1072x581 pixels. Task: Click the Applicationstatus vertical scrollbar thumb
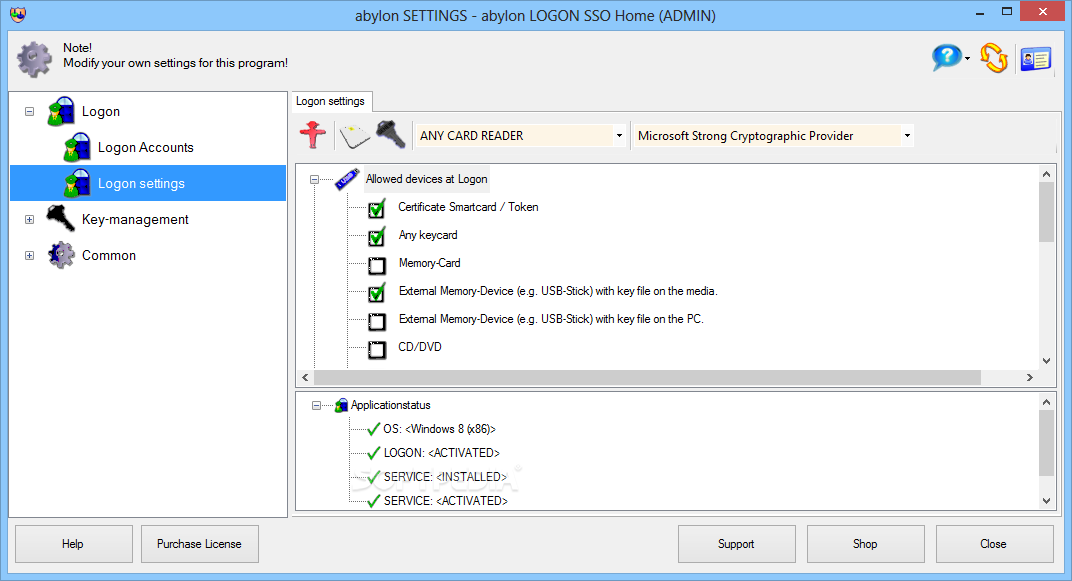point(1046,443)
